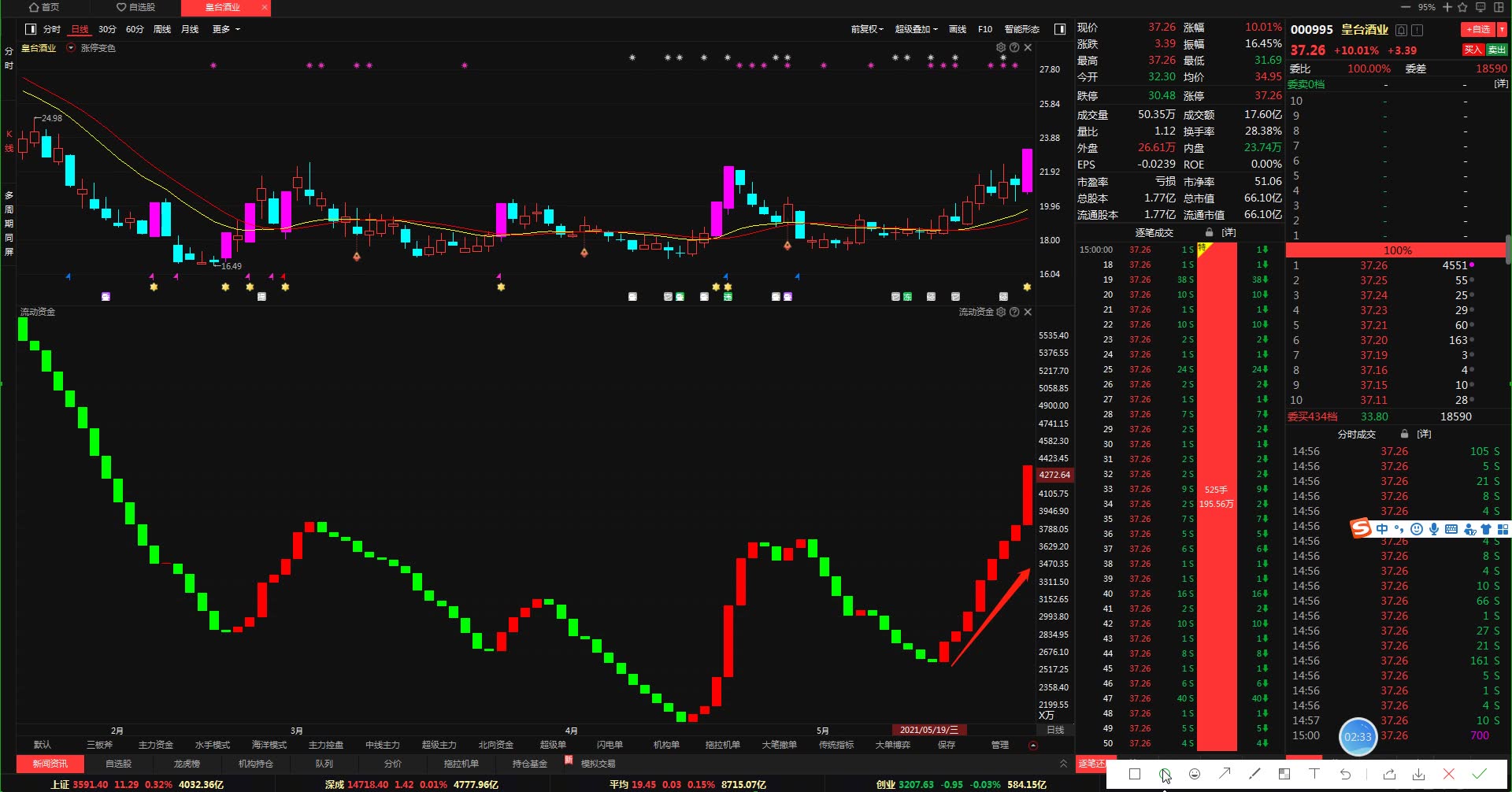Click the monitor display icon at top

[1480, 7]
